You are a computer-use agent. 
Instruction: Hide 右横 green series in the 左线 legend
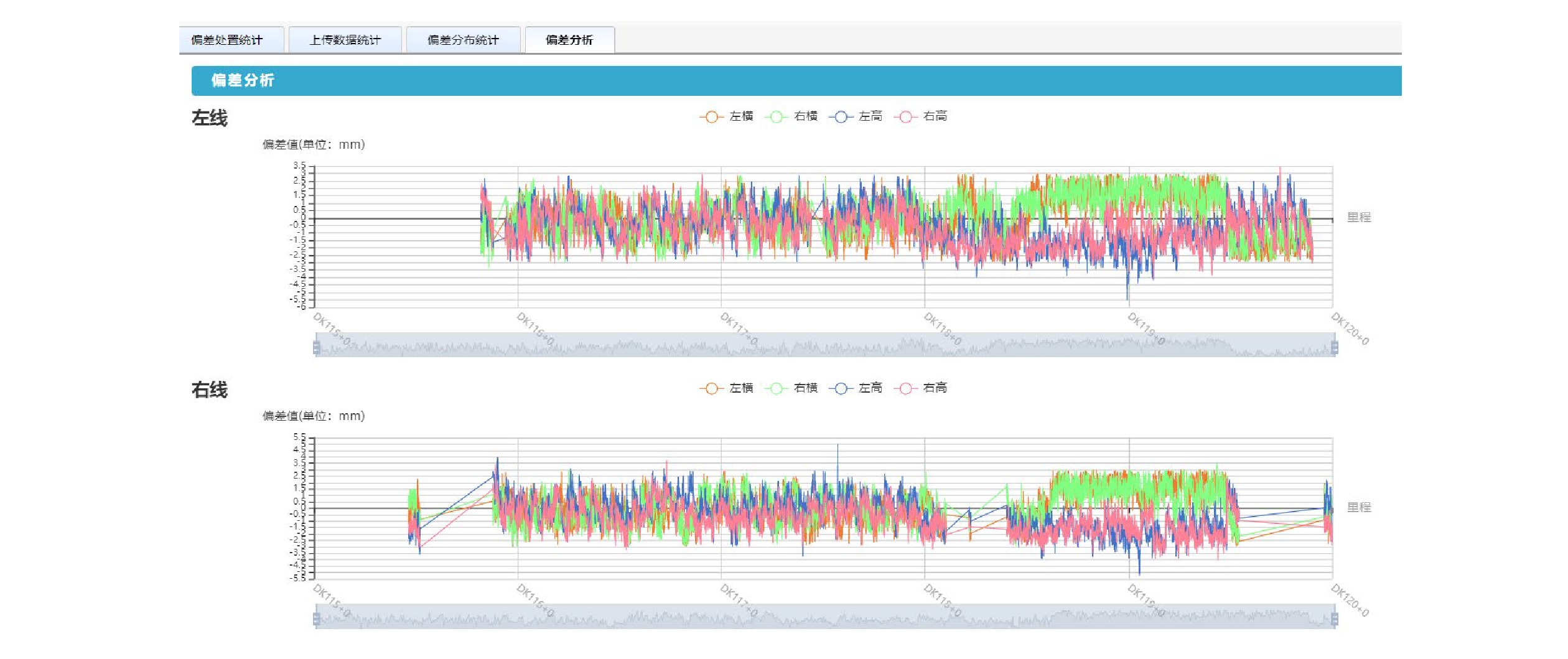pyautogui.click(x=791, y=116)
